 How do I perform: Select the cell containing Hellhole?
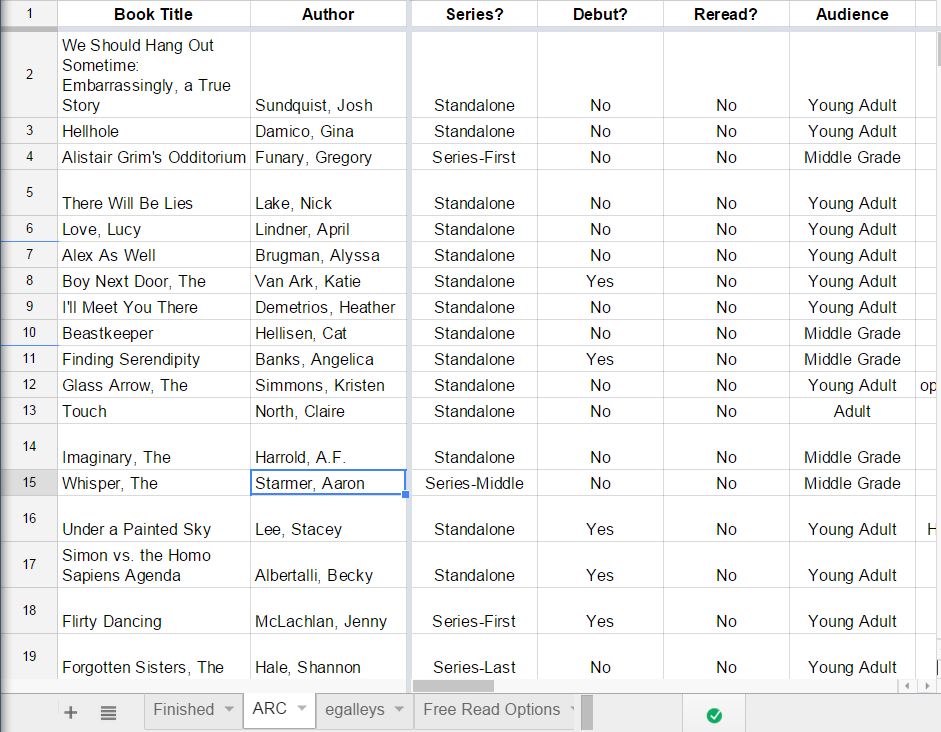(x=153, y=131)
